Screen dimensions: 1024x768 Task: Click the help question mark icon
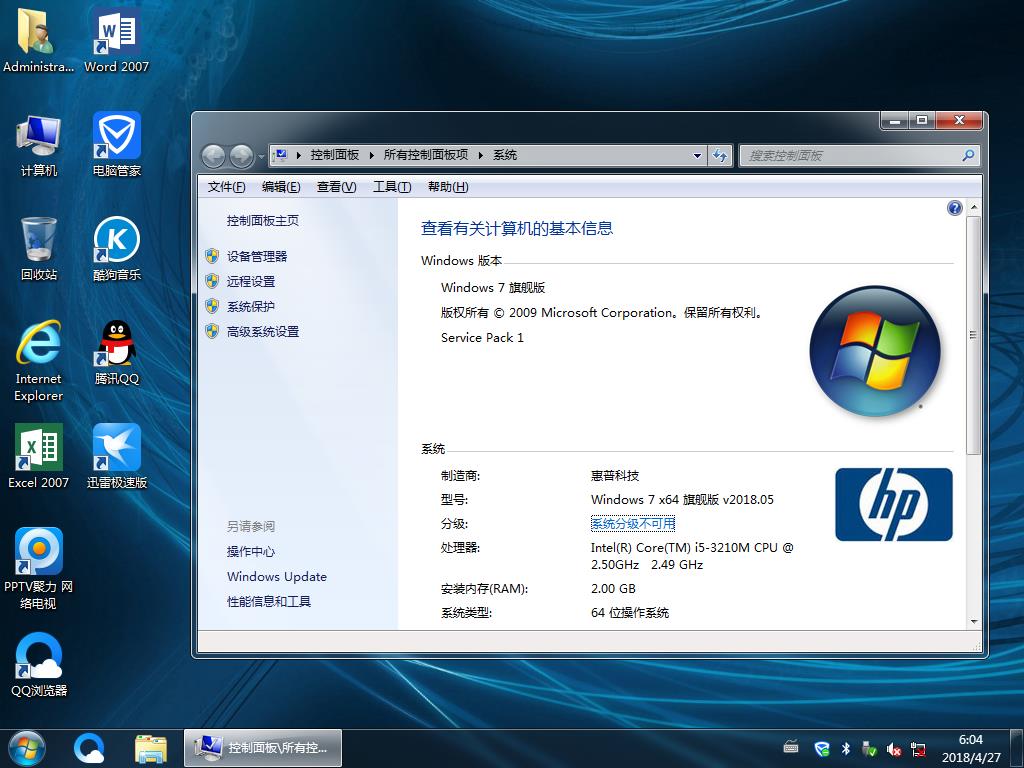[954, 208]
